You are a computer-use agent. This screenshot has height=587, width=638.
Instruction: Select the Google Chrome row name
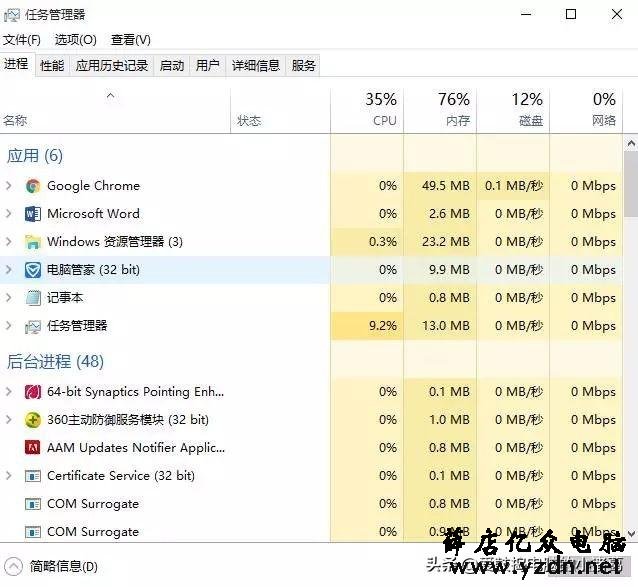[94, 186]
